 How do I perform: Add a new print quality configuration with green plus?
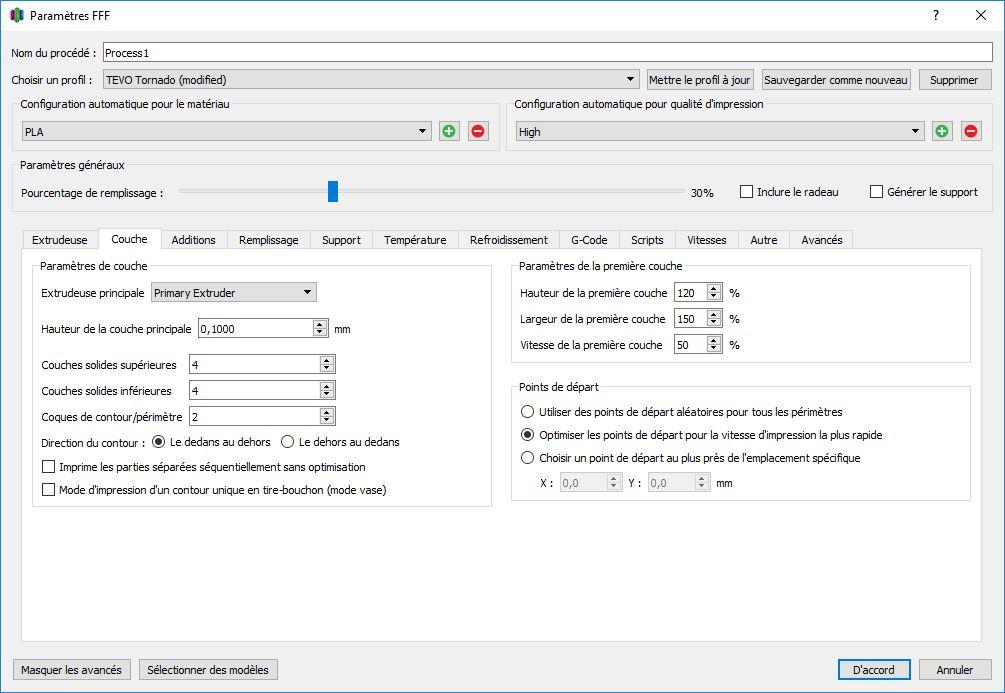tap(942, 131)
